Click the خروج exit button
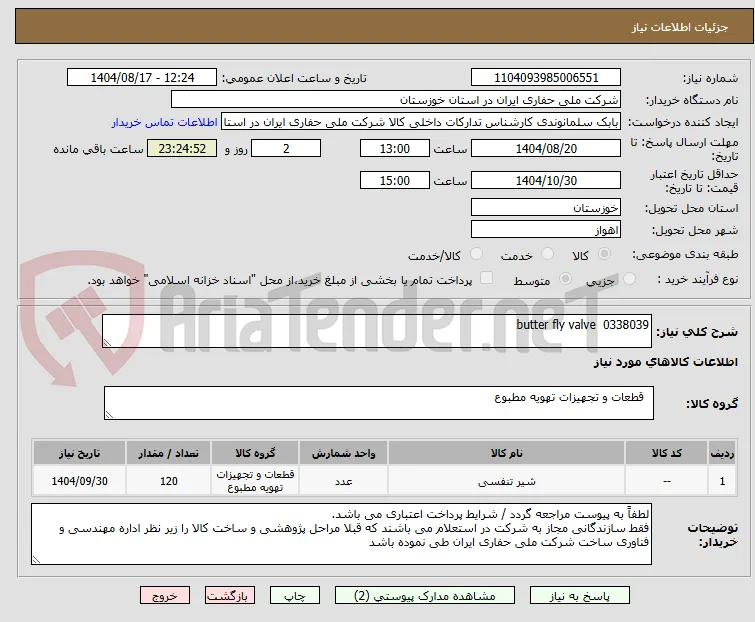 (x=165, y=596)
